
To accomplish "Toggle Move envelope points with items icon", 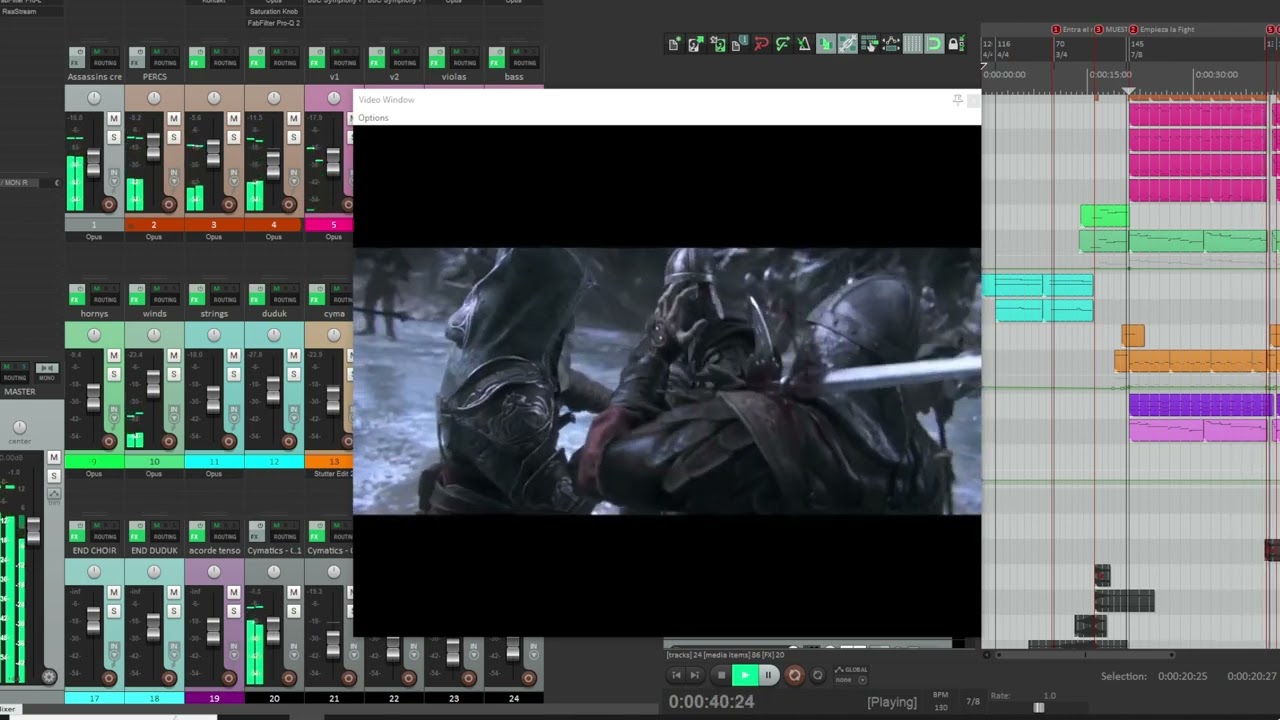I will [891, 44].
